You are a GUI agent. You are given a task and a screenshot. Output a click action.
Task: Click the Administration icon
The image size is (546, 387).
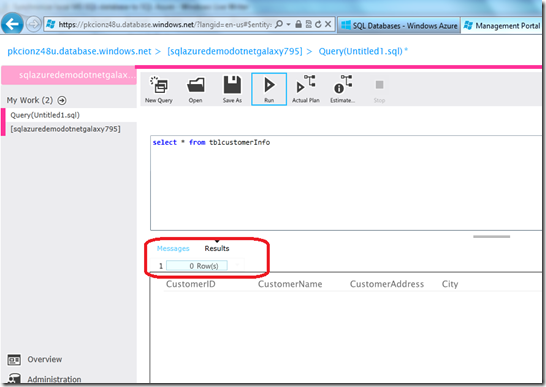click(14, 378)
